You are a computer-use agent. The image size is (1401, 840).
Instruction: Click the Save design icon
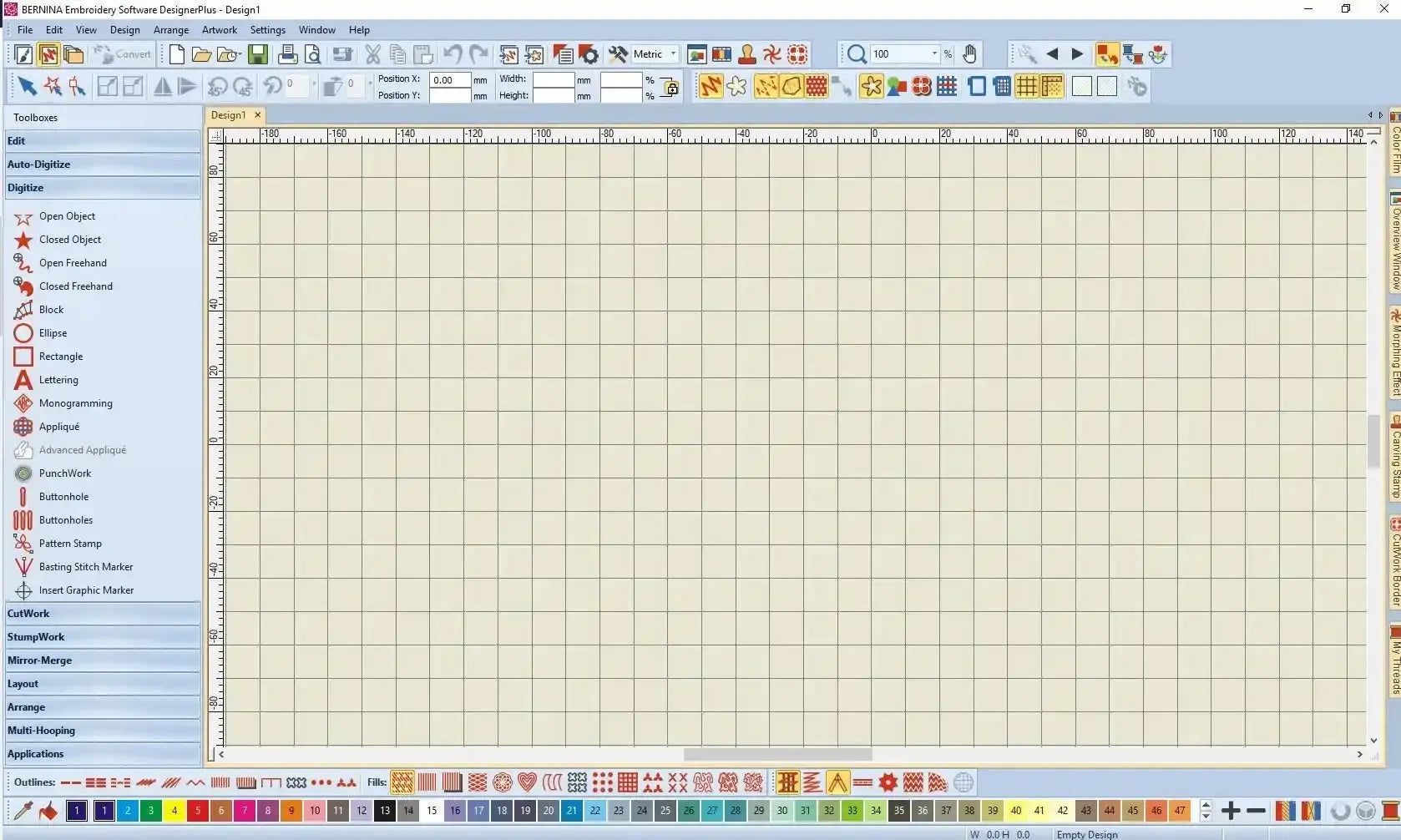point(258,55)
